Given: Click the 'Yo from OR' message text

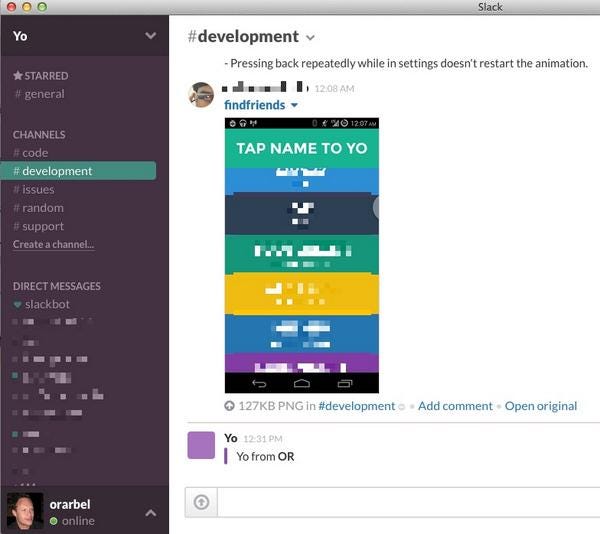Looking at the screenshot, I should [265, 457].
